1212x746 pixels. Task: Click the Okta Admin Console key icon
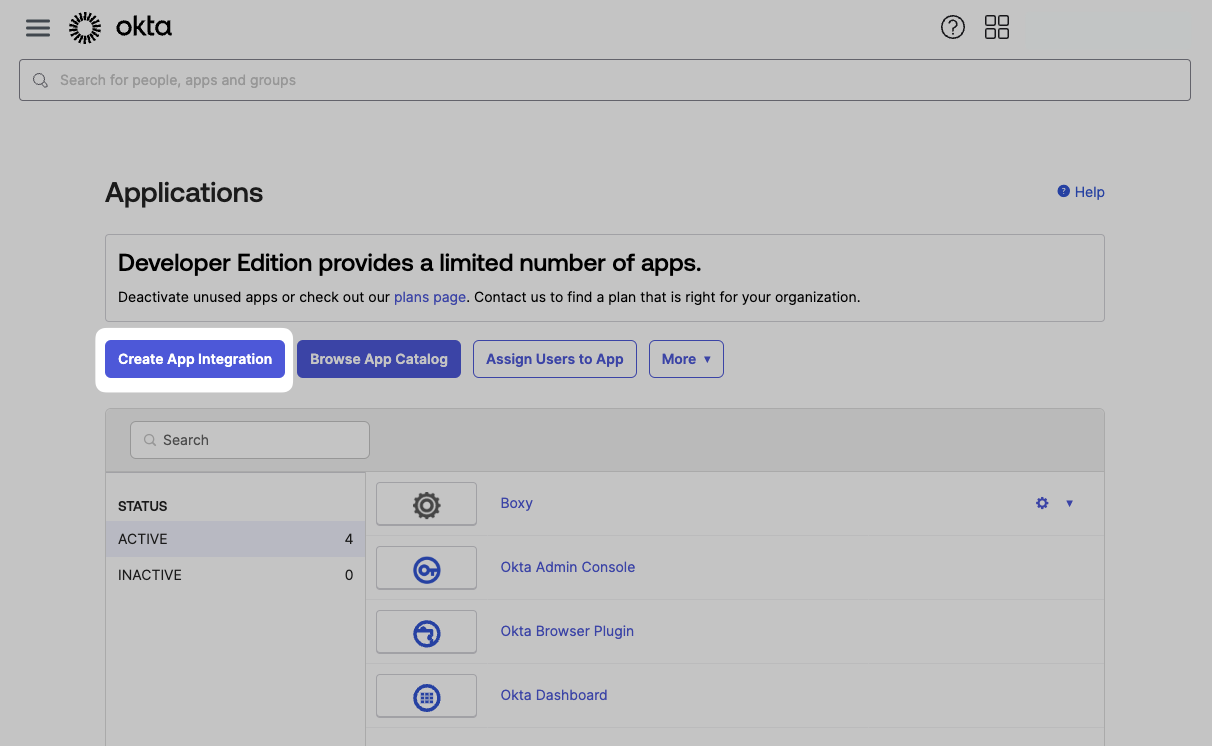click(x=426, y=568)
